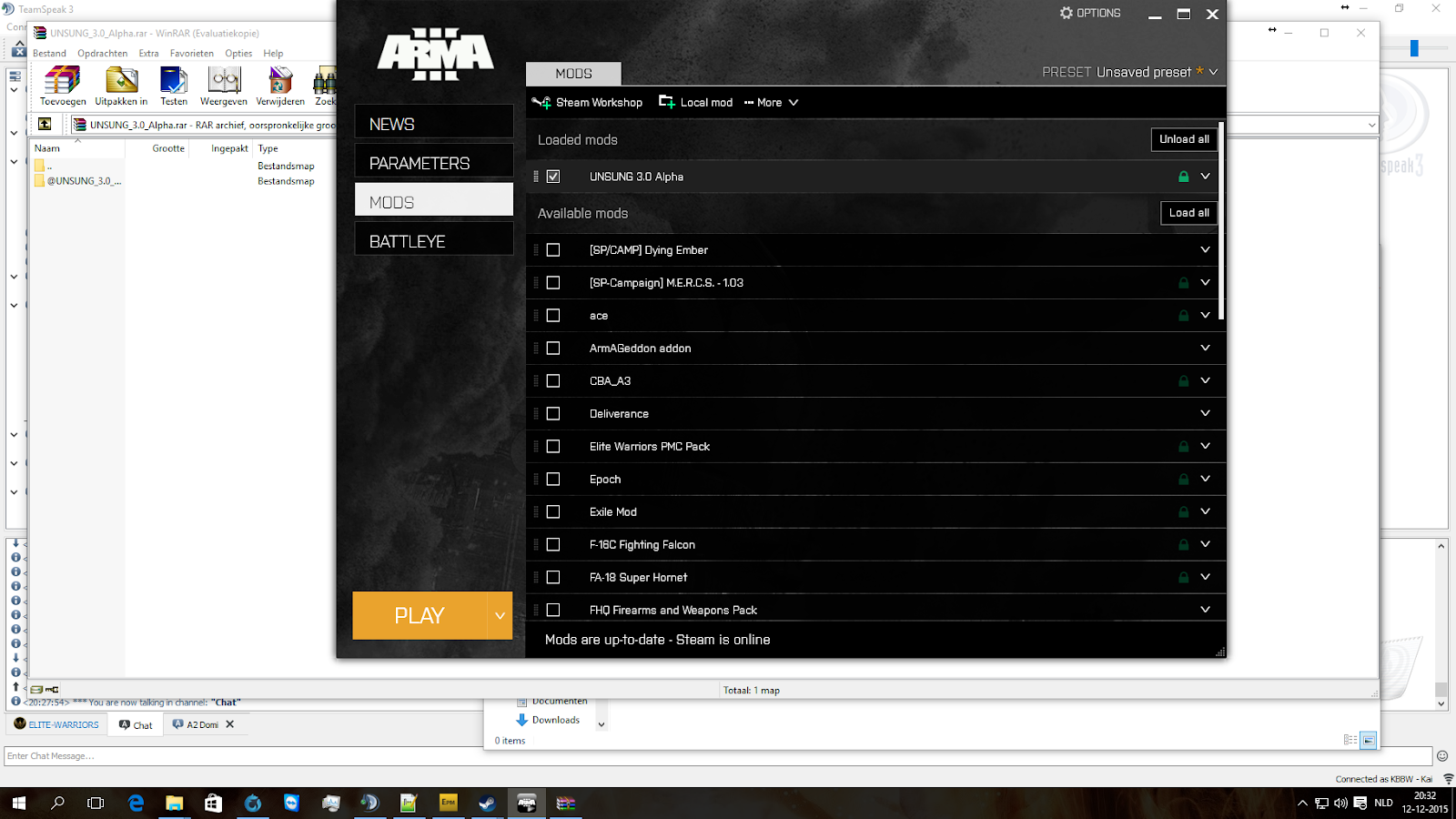Image resolution: width=1456 pixels, height=819 pixels.
Task: Open the More dropdown in mods toolbar
Action: (771, 103)
